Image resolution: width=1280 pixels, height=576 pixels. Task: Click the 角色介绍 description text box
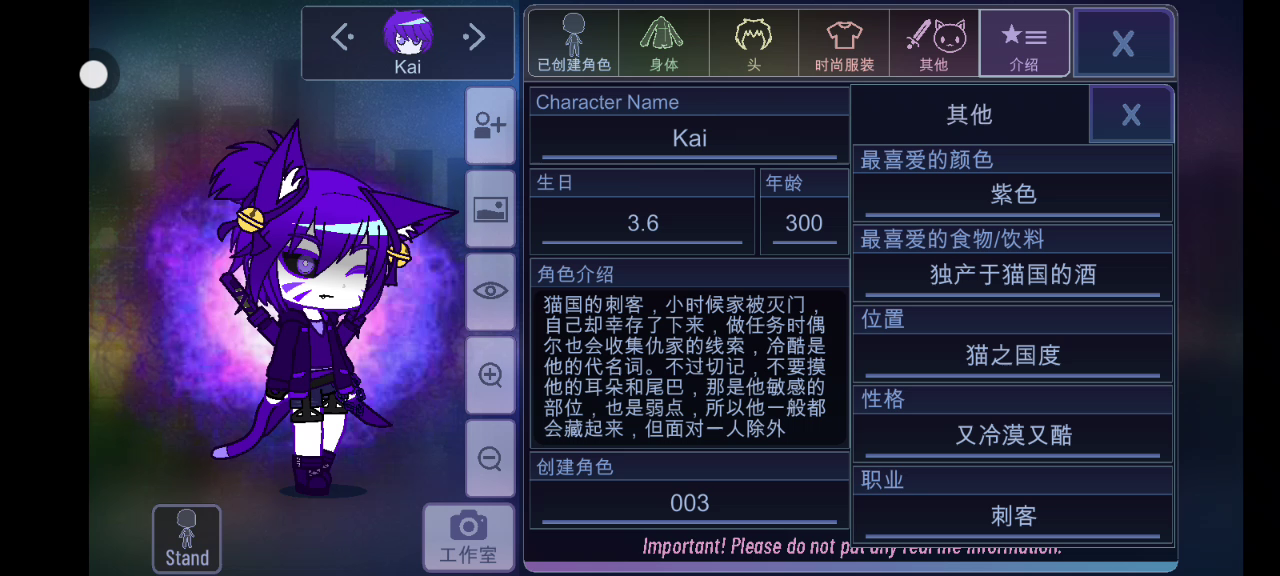coord(689,366)
